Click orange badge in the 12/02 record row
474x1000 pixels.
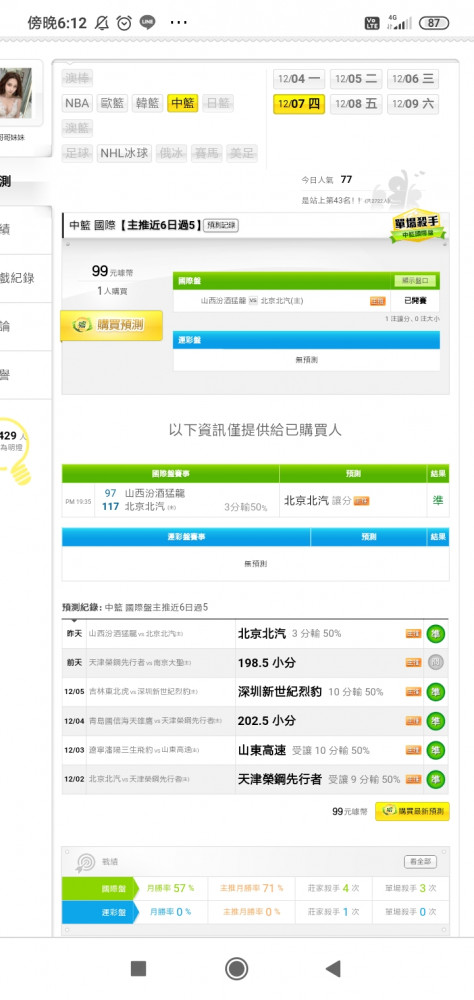pyautogui.click(x=413, y=779)
